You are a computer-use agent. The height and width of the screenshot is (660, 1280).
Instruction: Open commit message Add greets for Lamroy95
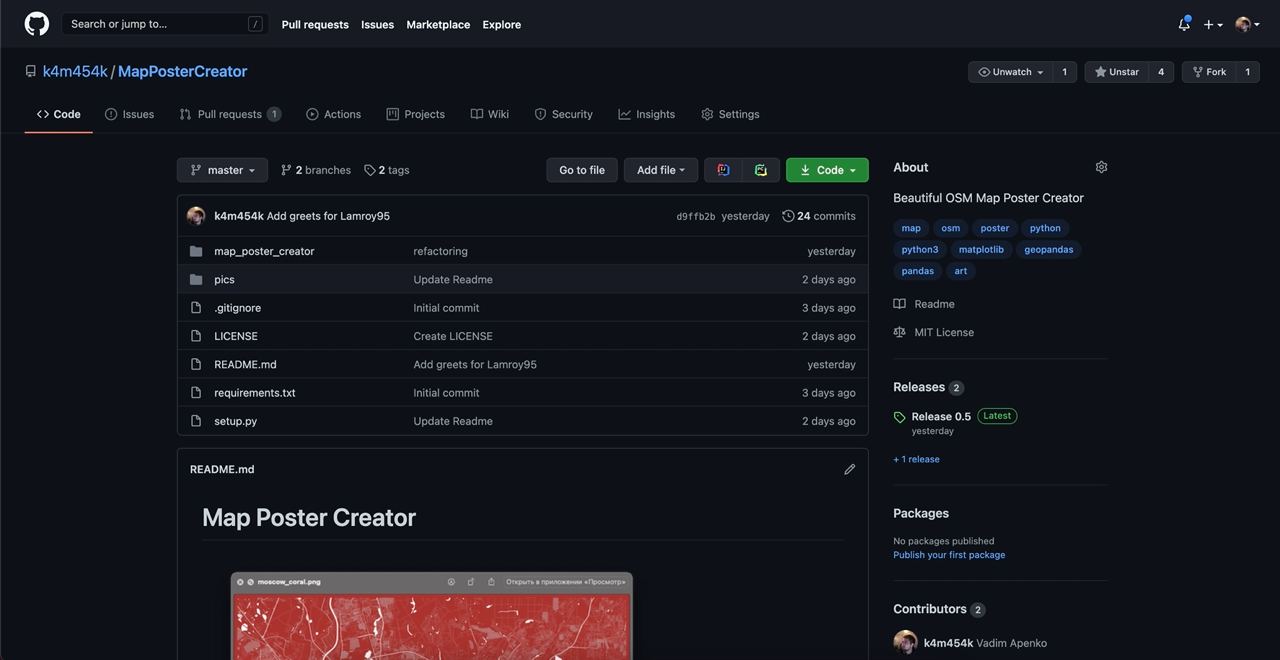point(328,216)
